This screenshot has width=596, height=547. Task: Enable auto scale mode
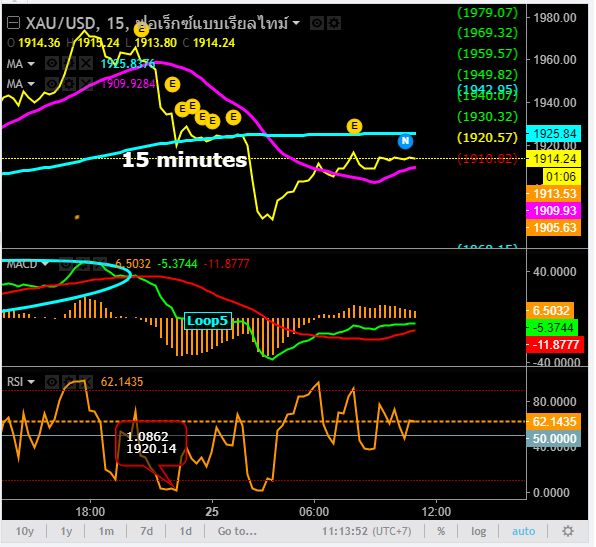pyautogui.click(x=523, y=531)
